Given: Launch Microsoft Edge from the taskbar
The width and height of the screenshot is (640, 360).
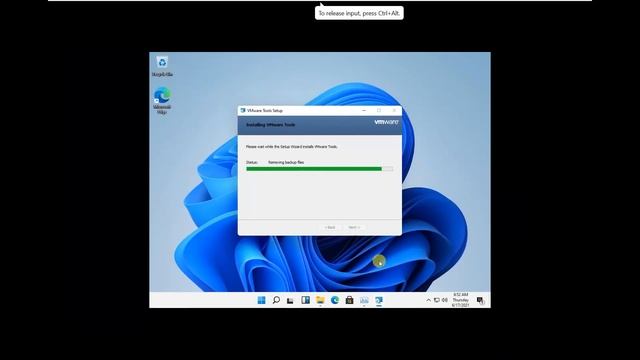Looking at the screenshot, I should [x=335, y=300].
